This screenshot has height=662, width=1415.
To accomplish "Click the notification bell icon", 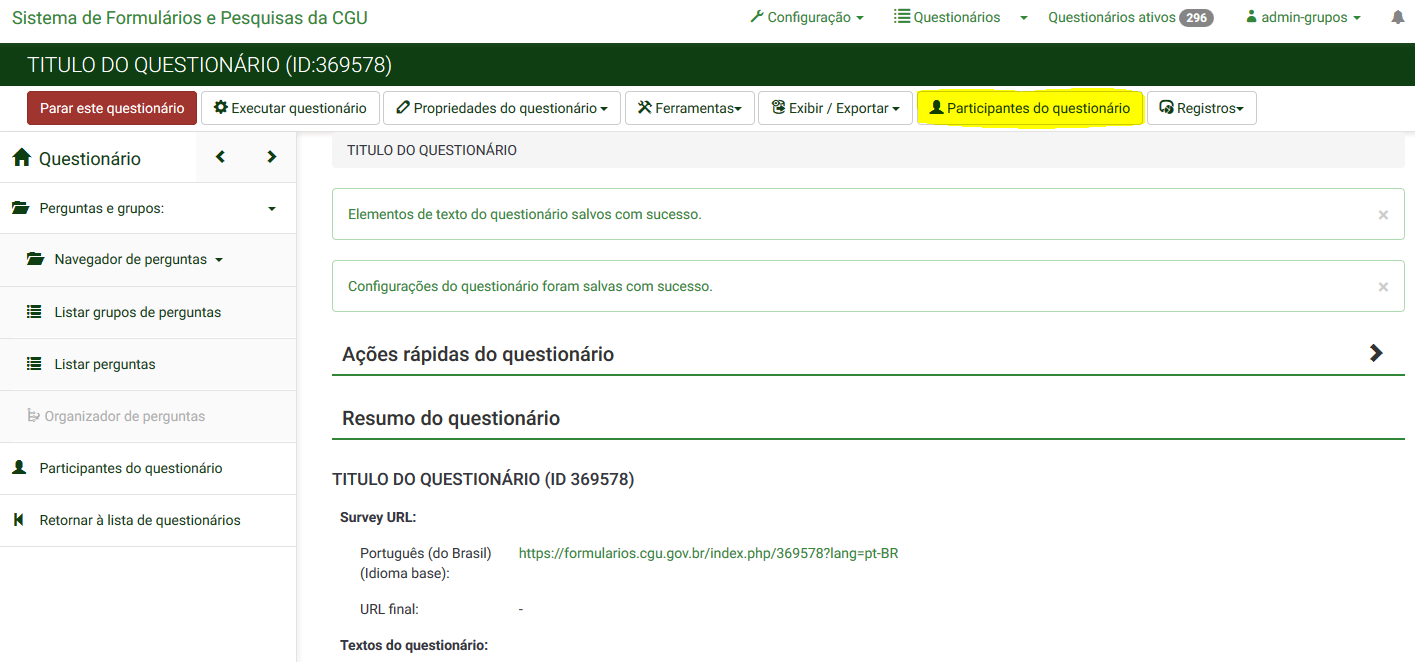I will pos(1398,16).
